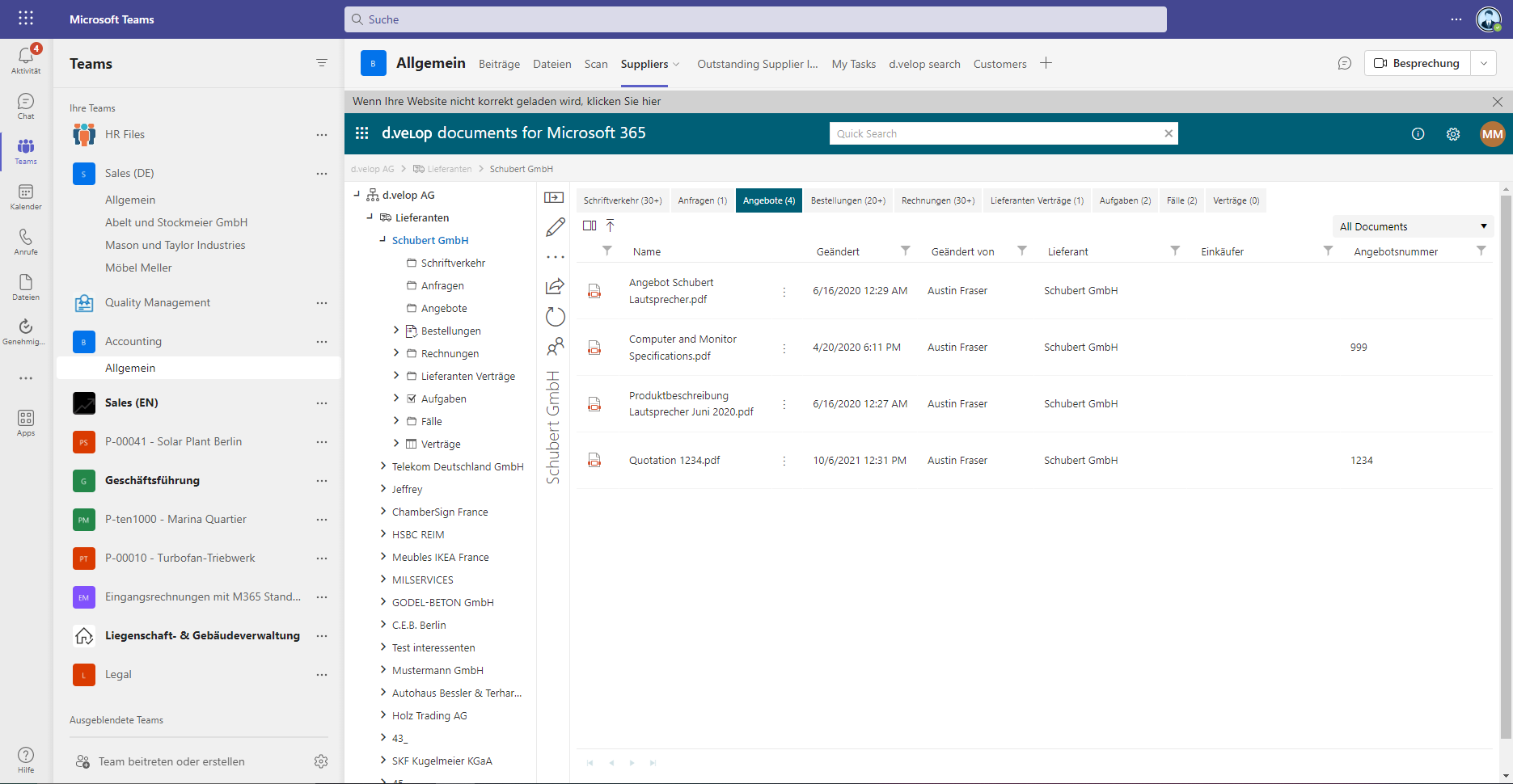
Task: Click the upload arrow icon above list
Action: coord(611,226)
